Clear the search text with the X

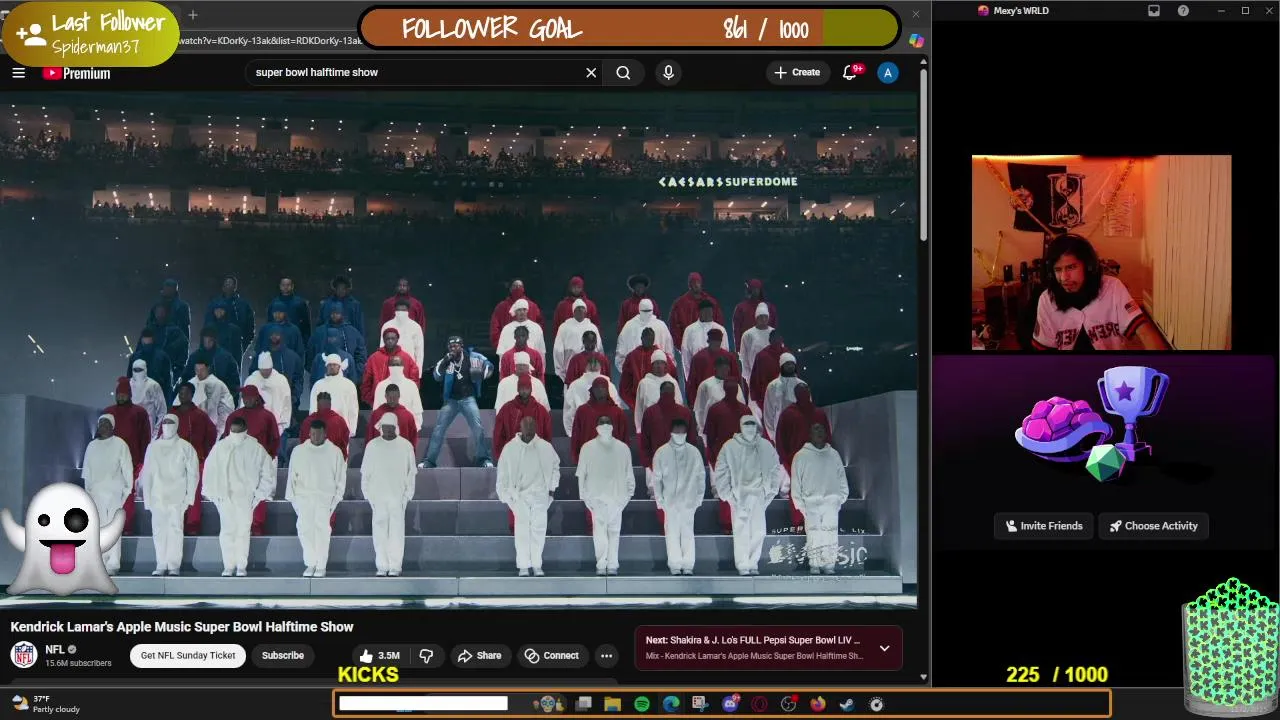(x=591, y=72)
